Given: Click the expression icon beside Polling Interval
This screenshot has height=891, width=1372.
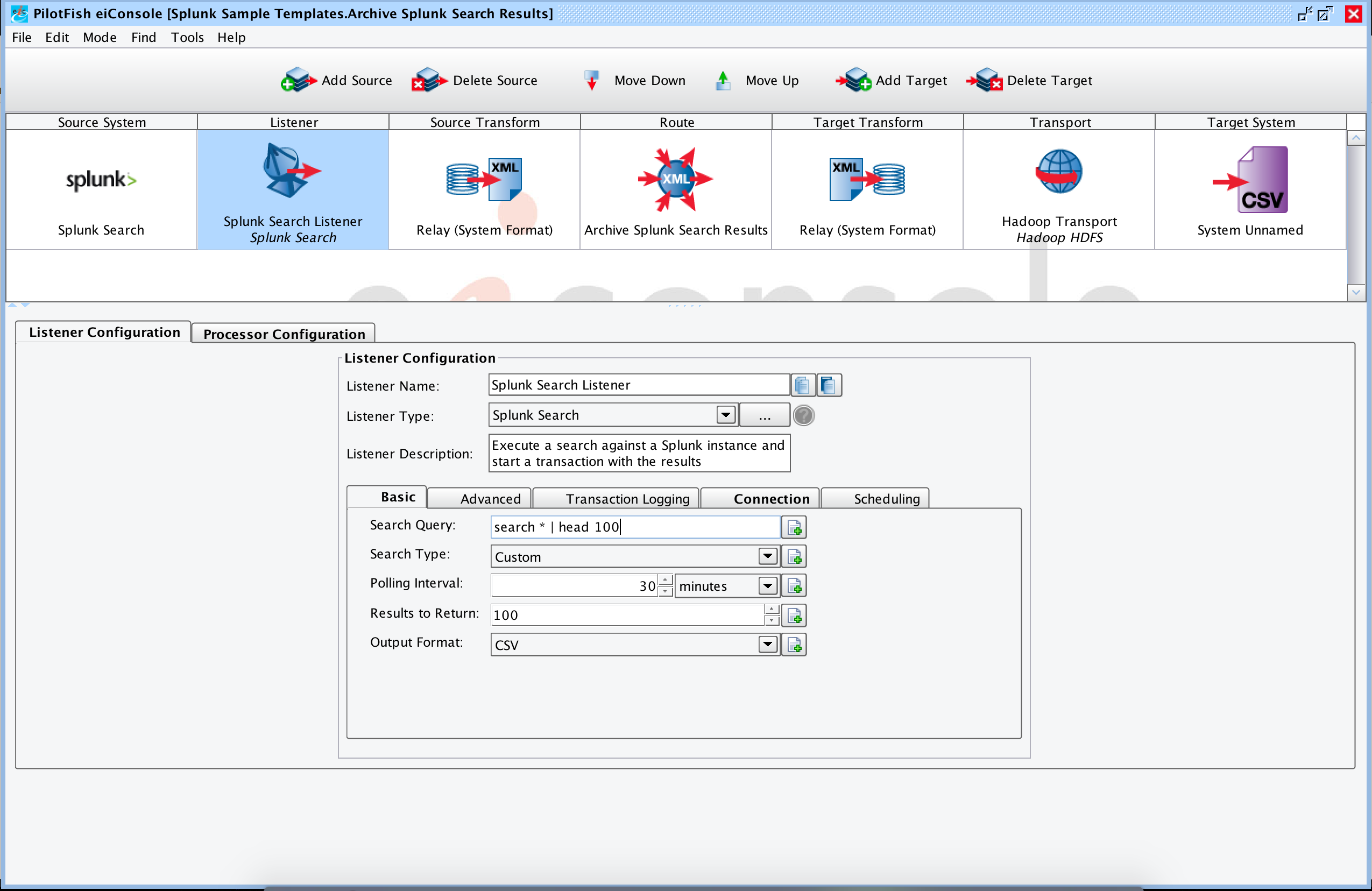Looking at the screenshot, I should pos(794,586).
